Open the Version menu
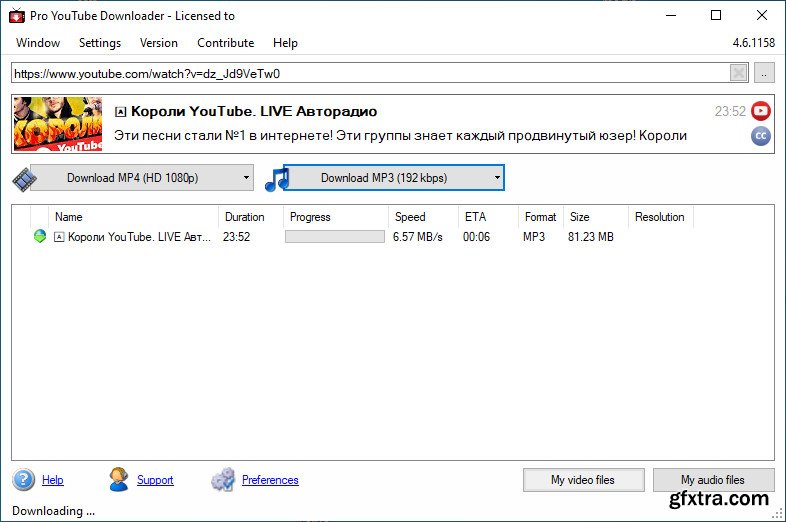Image resolution: width=786 pixels, height=522 pixels. (x=159, y=43)
